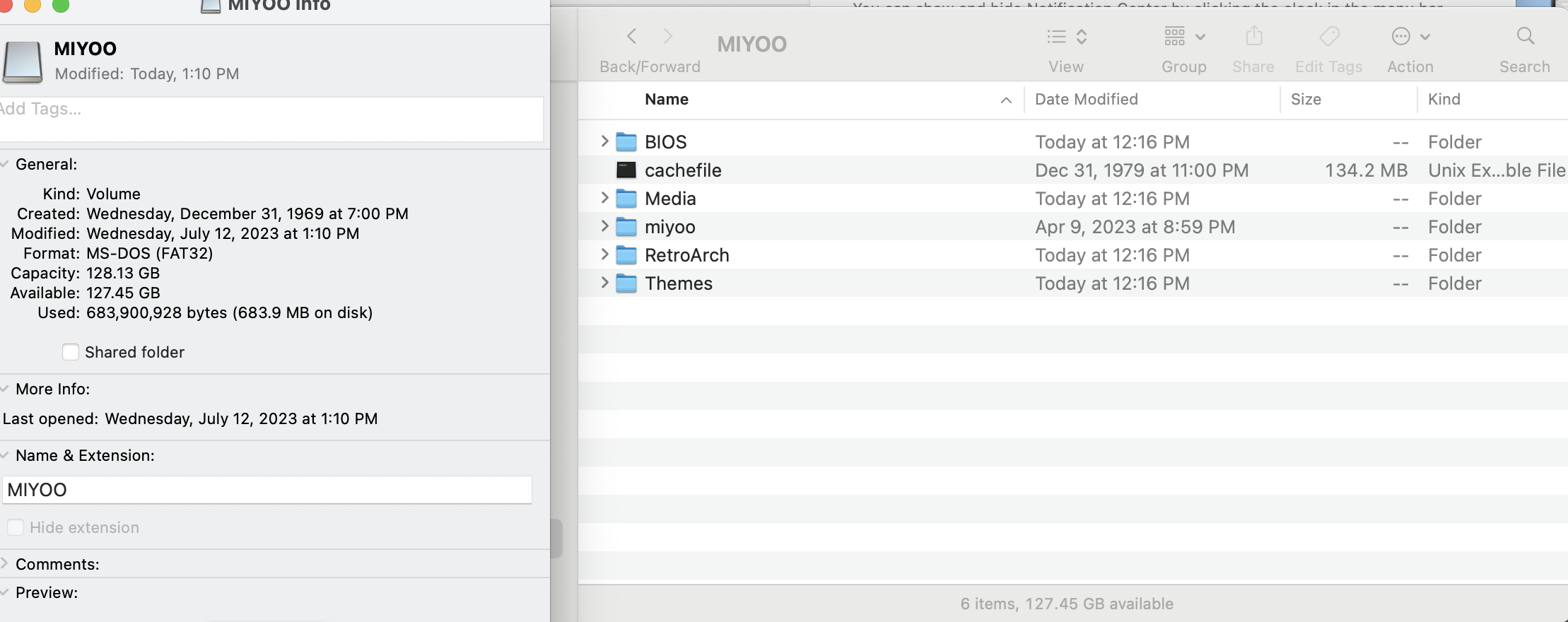Click the BIOS folder name
This screenshot has height=622, width=1568.
(x=666, y=142)
